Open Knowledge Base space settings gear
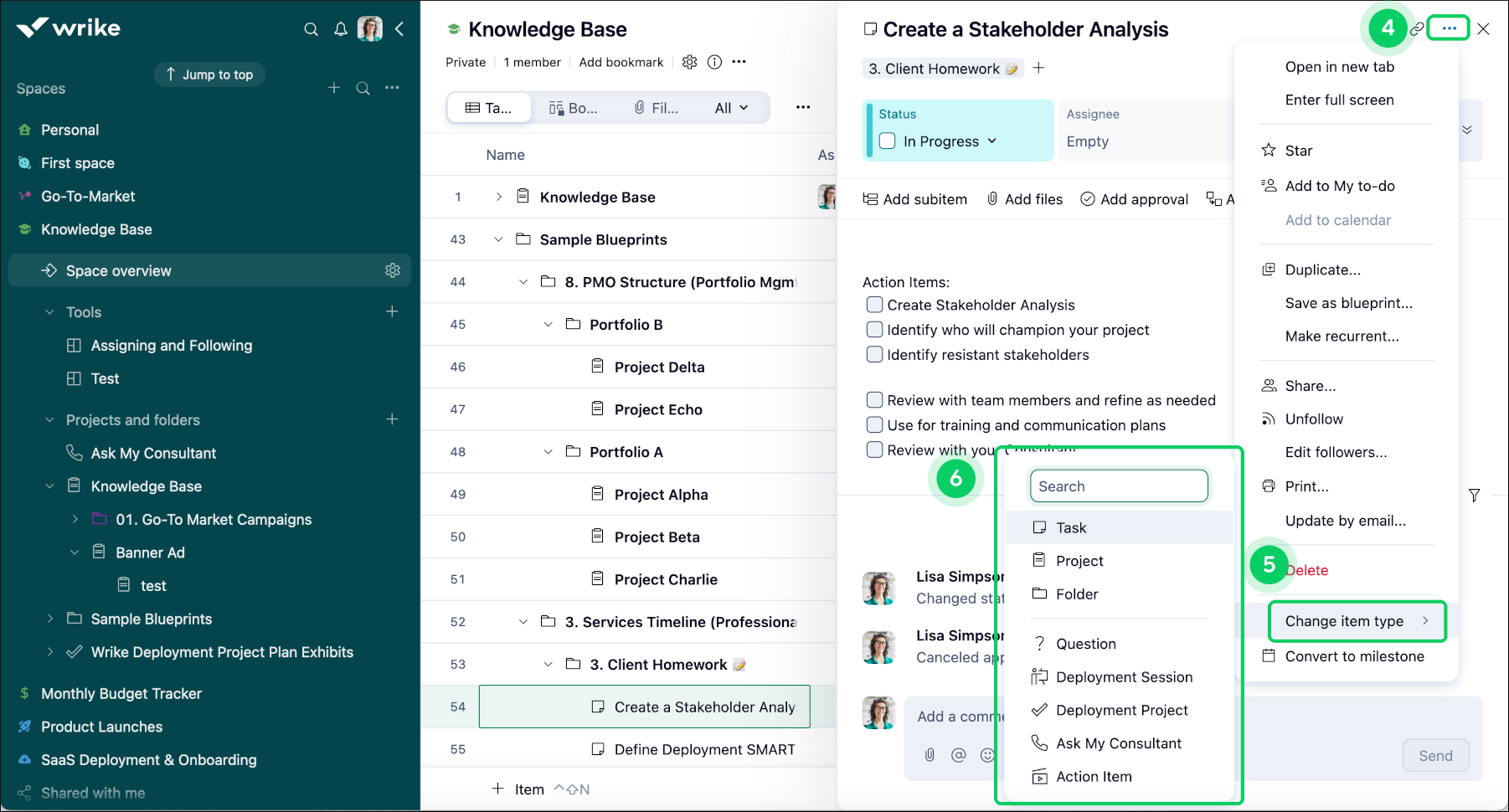1509x812 pixels. click(x=689, y=62)
